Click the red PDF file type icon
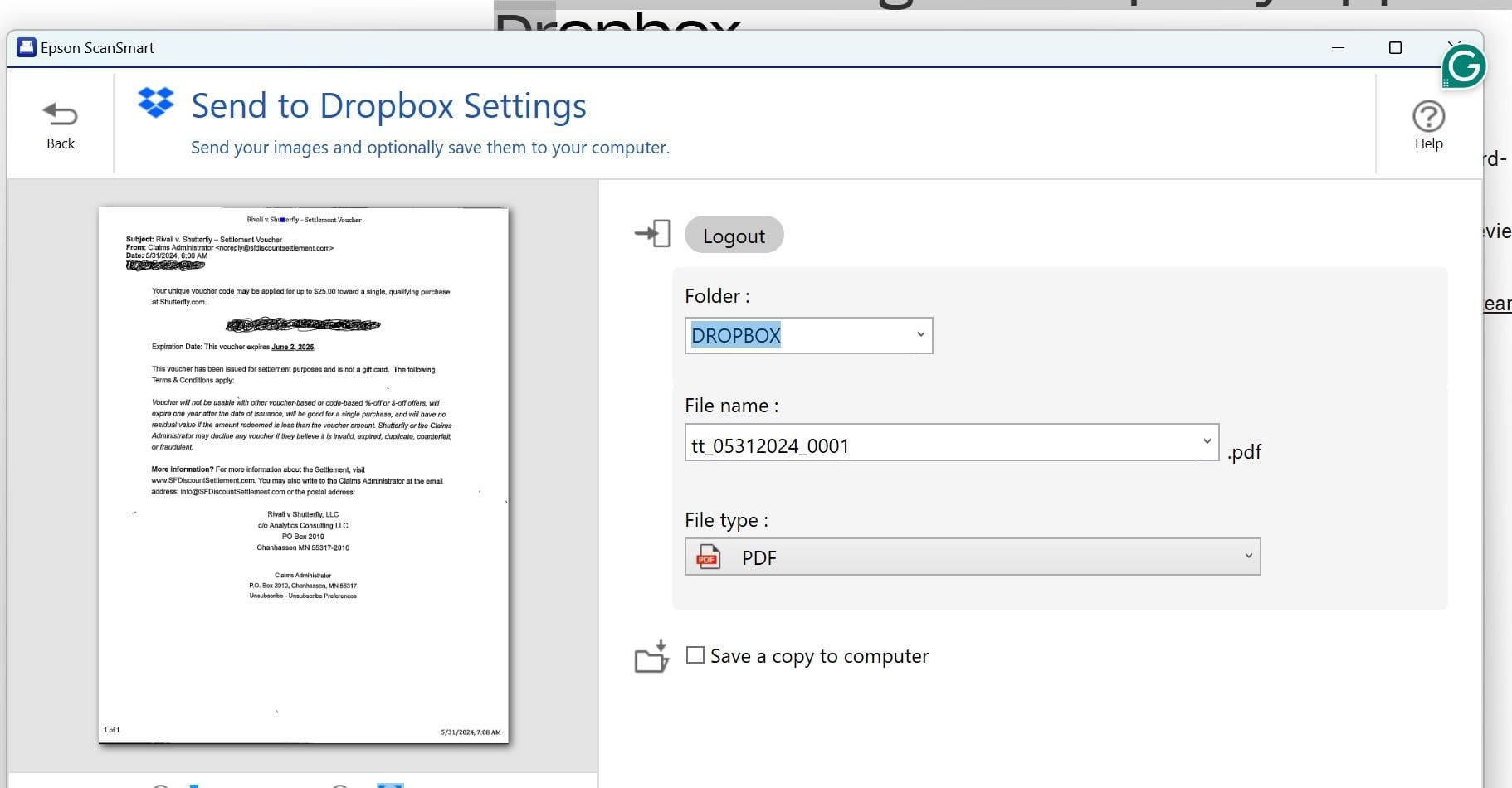This screenshot has width=1512, height=788. [x=708, y=557]
